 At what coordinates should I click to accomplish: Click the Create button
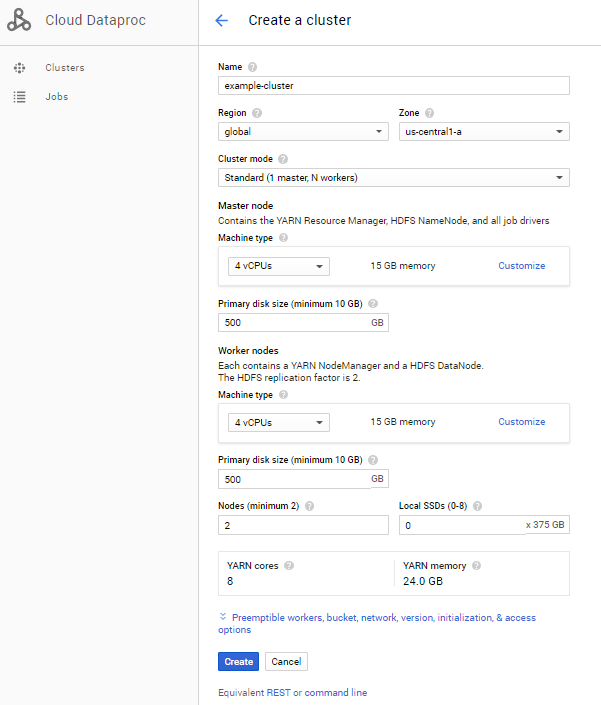238,661
